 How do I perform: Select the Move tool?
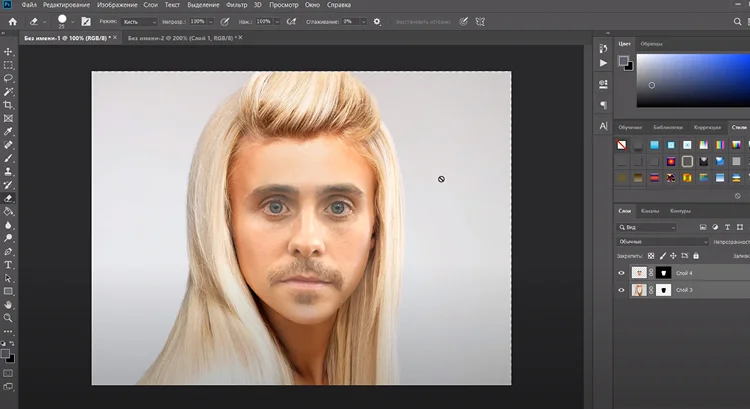(x=9, y=52)
